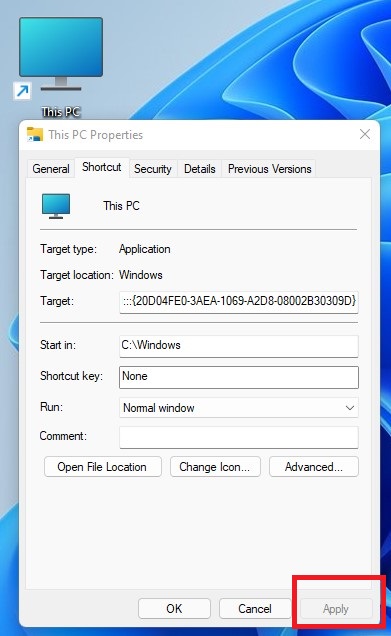Click the Change Icon button

pyautogui.click(x=215, y=466)
